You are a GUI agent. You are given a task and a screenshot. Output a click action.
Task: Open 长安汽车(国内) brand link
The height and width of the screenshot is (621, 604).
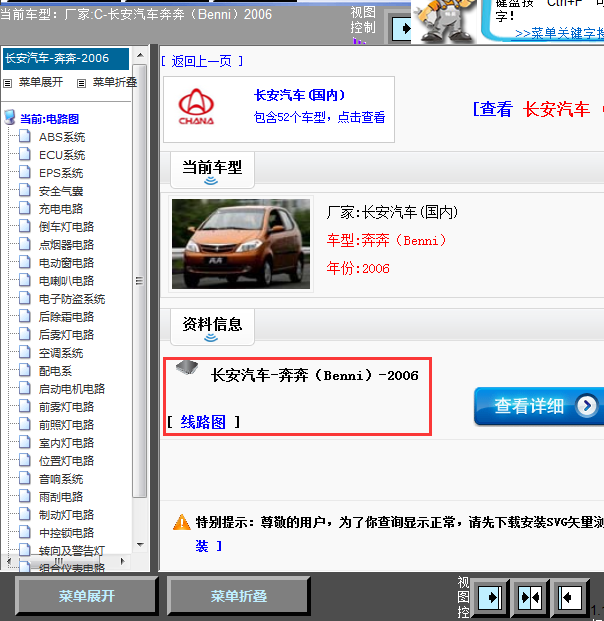299,95
